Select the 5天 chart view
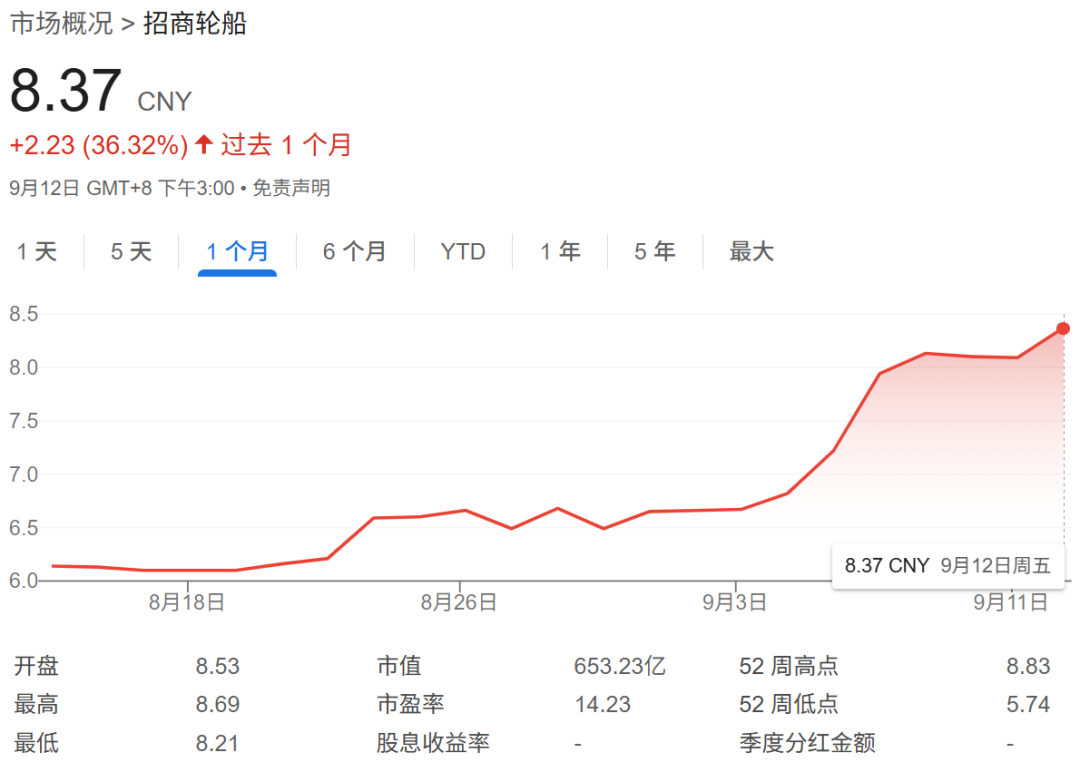The height and width of the screenshot is (772, 1080). pos(131,252)
